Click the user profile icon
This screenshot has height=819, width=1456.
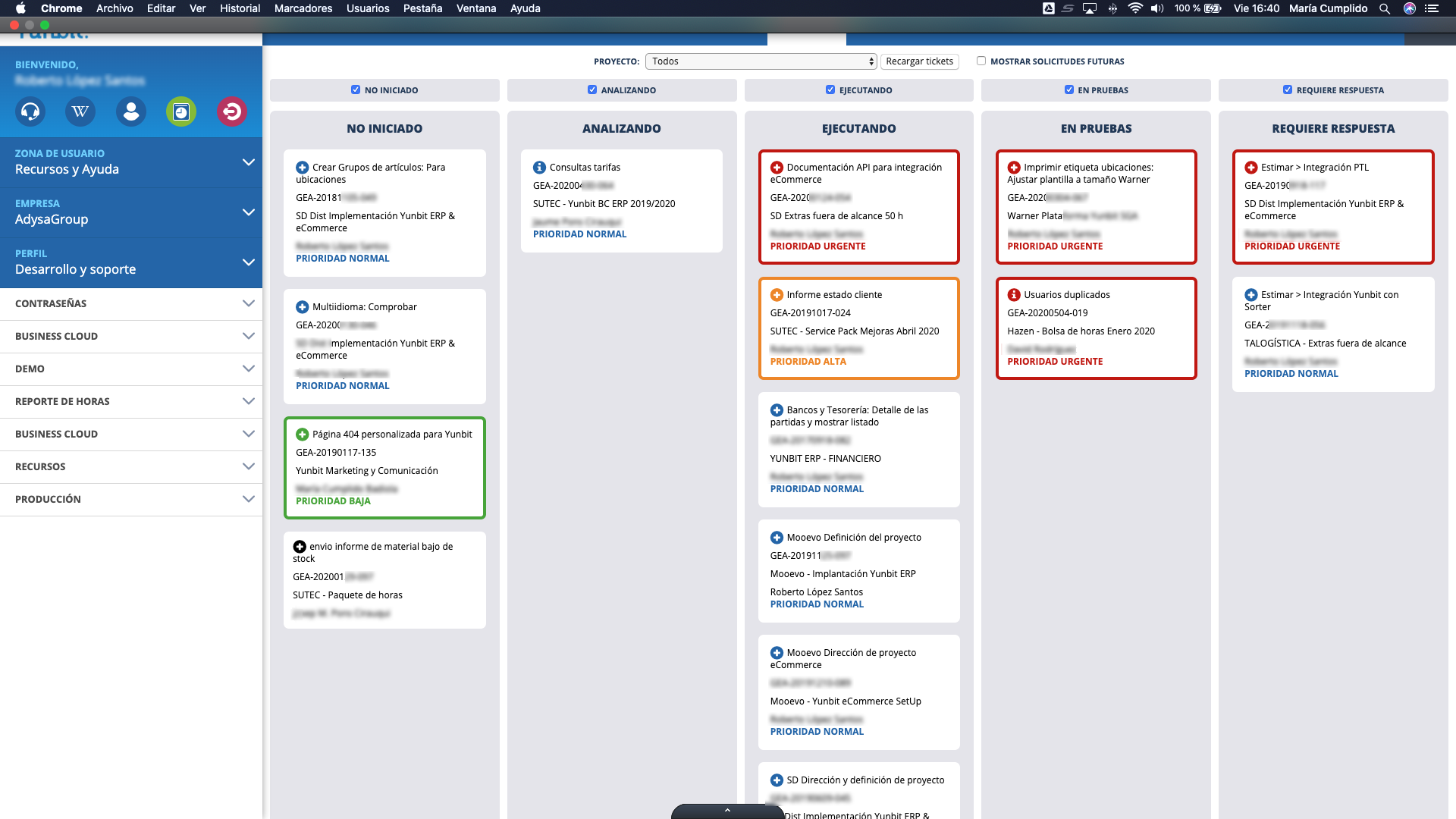130,111
